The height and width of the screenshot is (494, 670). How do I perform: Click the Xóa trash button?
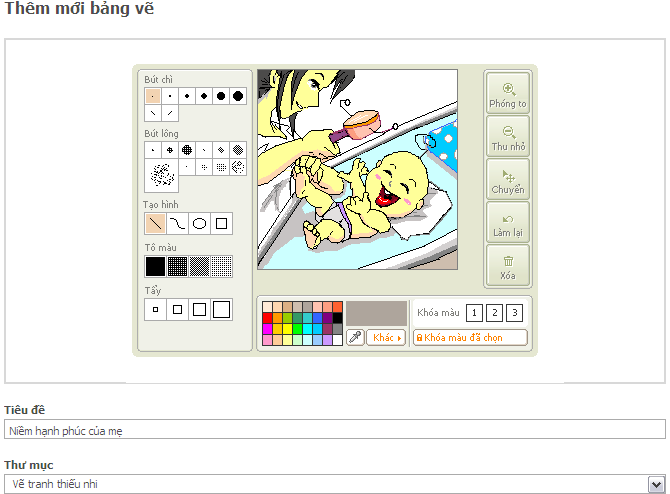507,266
